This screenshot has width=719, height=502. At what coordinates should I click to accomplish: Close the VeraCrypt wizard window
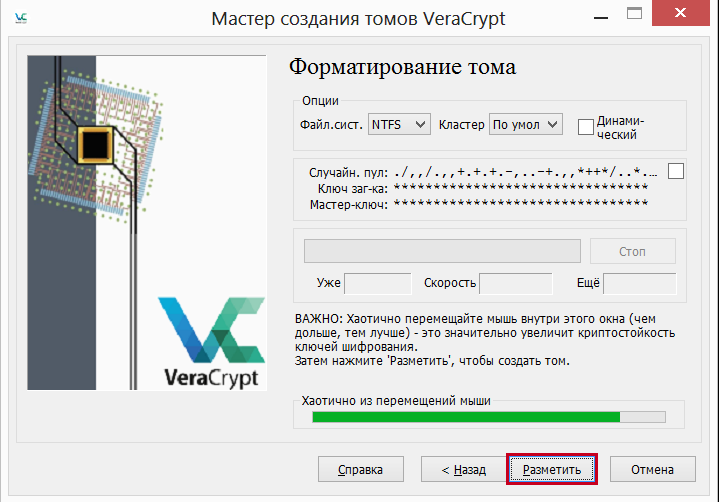680,13
